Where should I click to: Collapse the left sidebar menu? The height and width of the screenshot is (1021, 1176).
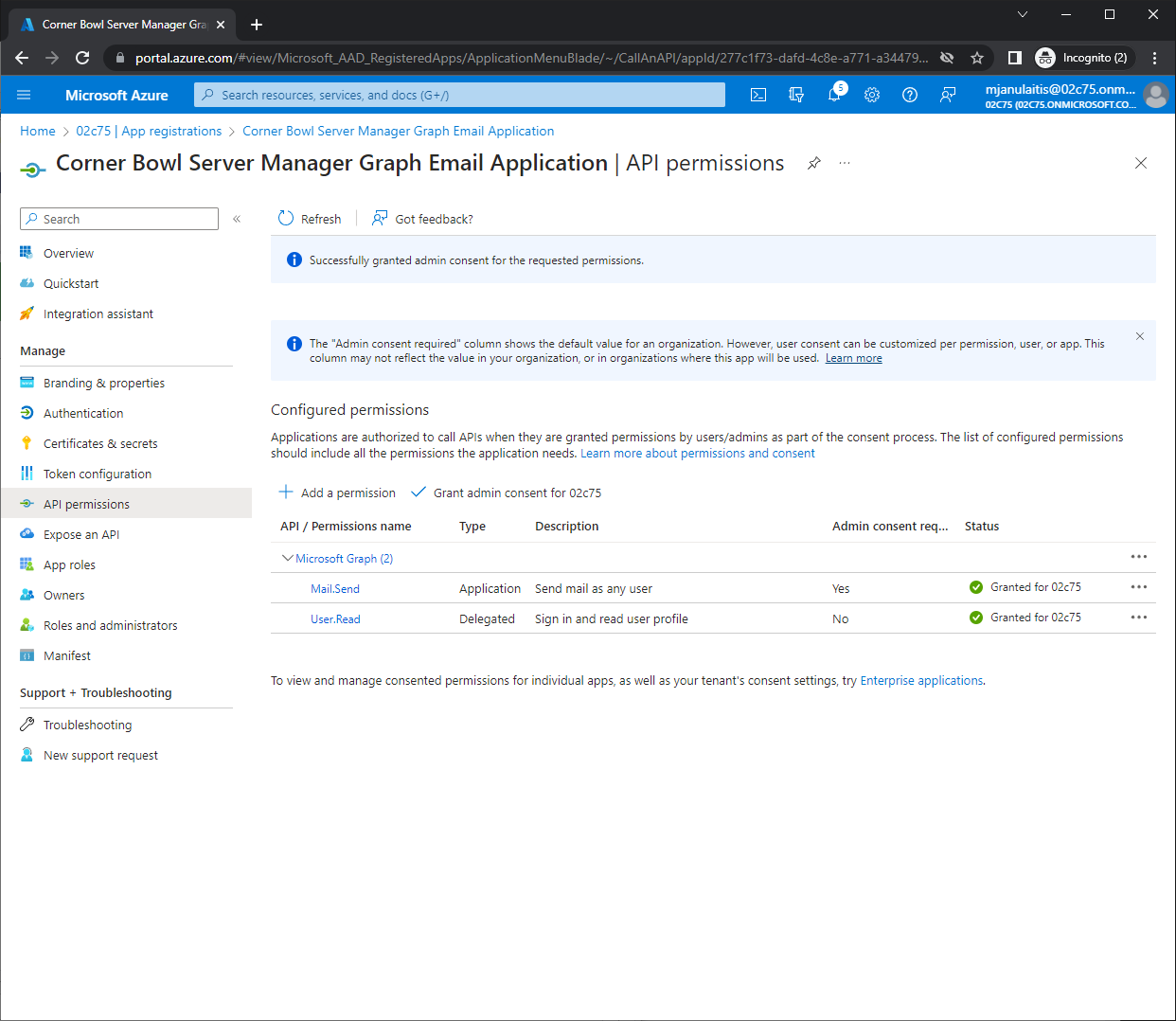point(237,219)
